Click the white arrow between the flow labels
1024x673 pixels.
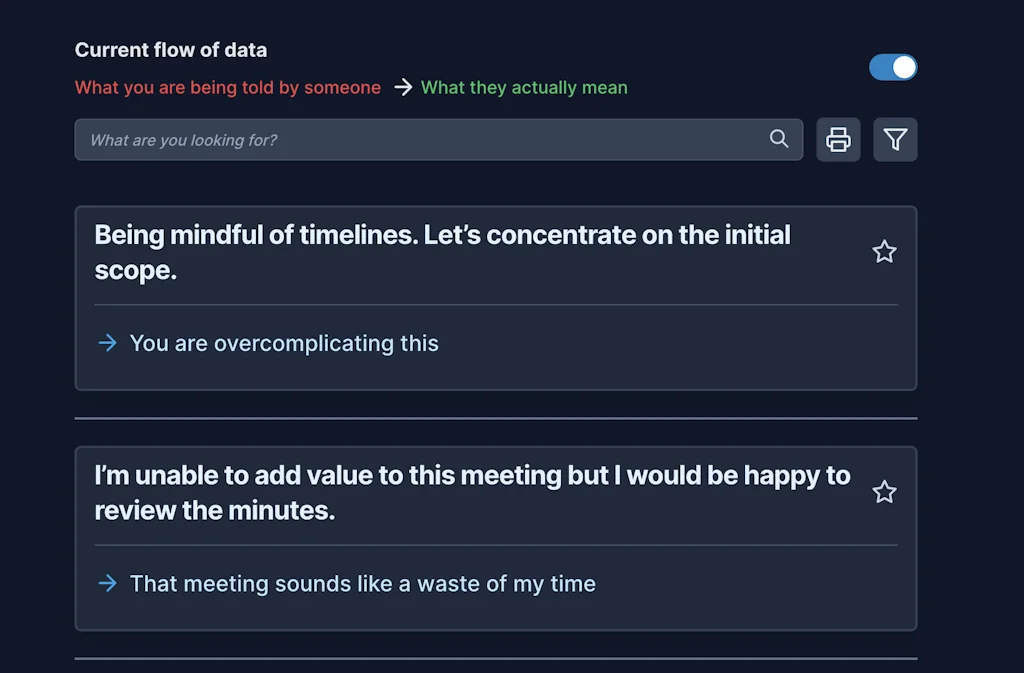tap(402, 88)
